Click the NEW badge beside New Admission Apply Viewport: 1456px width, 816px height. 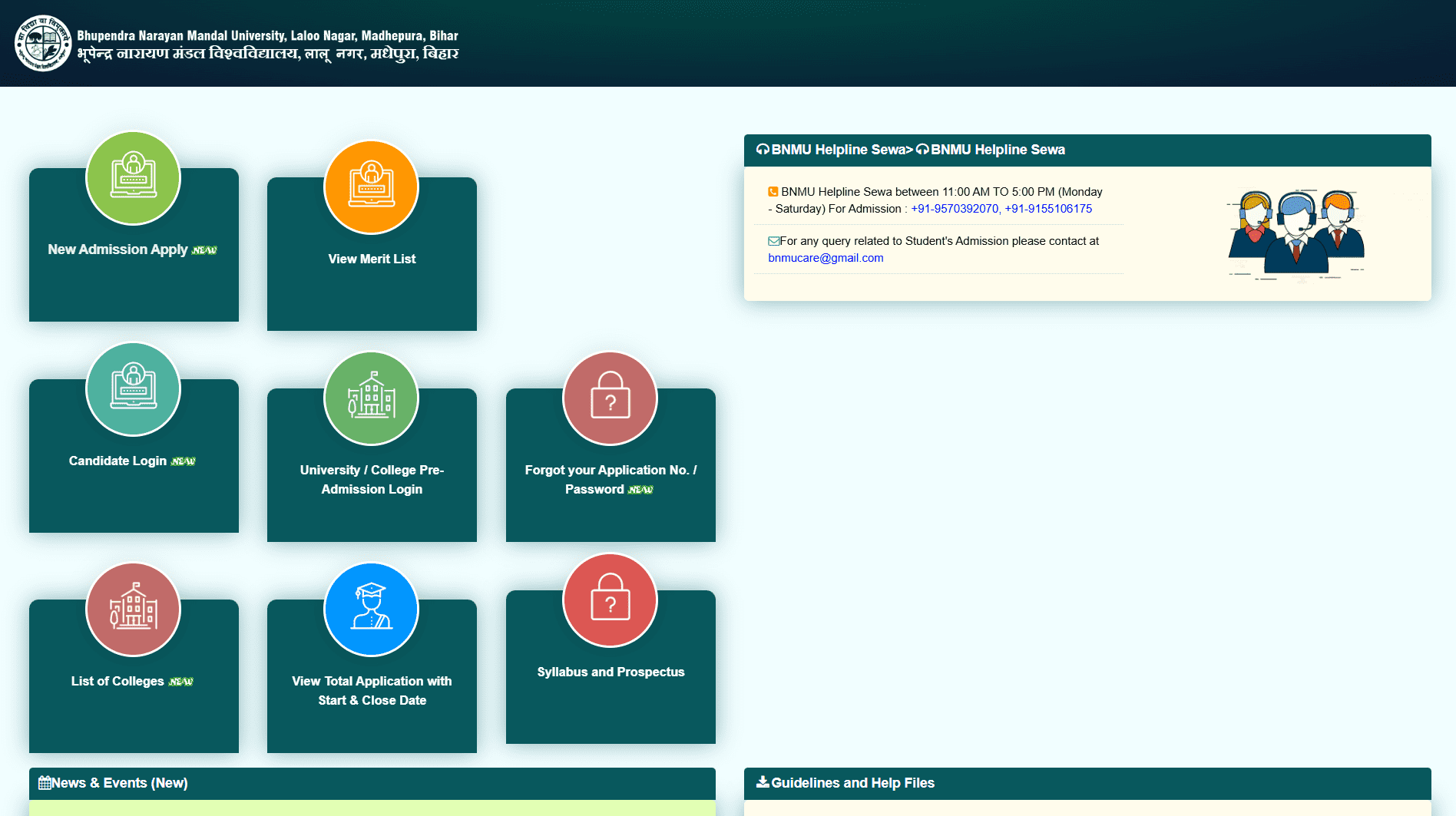(204, 250)
